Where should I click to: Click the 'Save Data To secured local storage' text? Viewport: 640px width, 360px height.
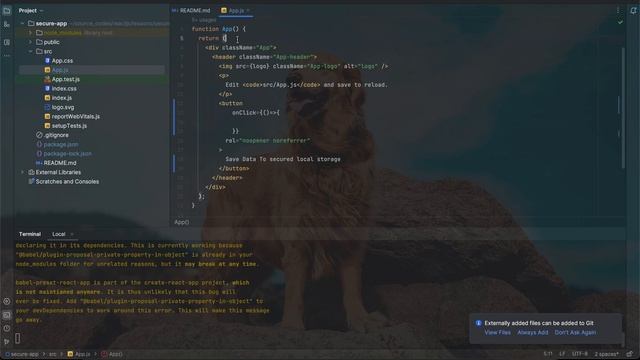283,159
